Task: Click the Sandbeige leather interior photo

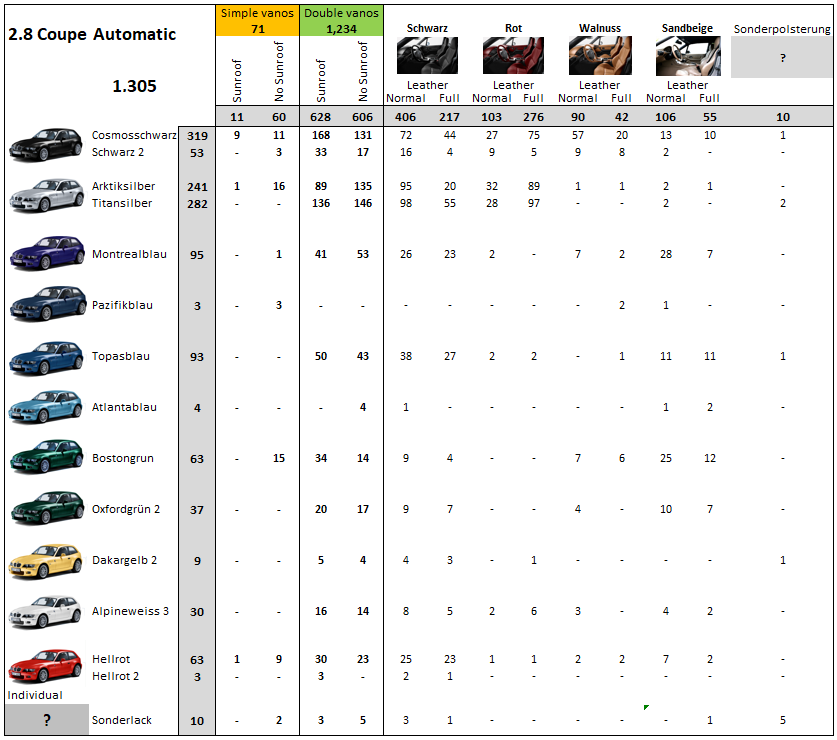Action: pyautogui.click(x=688, y=56)
